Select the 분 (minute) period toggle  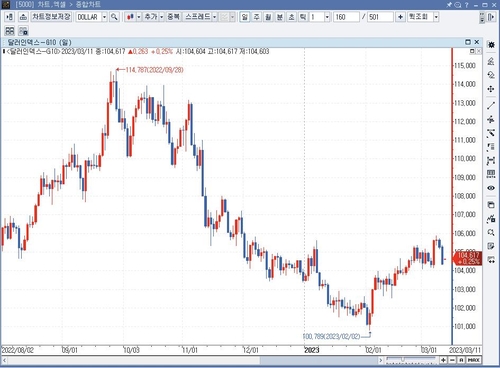(x=280, y=17)
